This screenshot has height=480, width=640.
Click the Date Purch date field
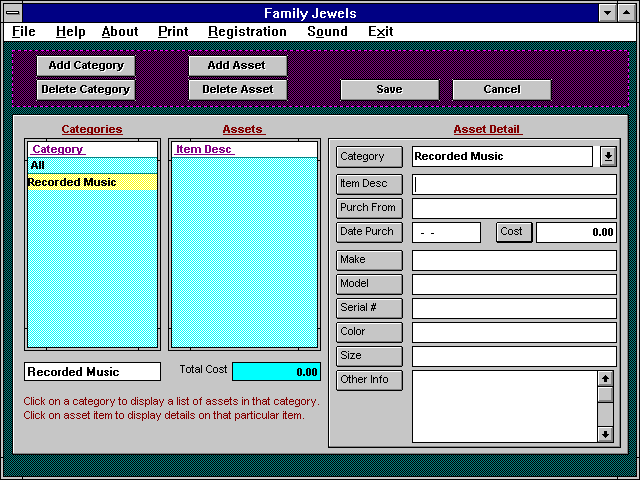[x=446, y=232]
